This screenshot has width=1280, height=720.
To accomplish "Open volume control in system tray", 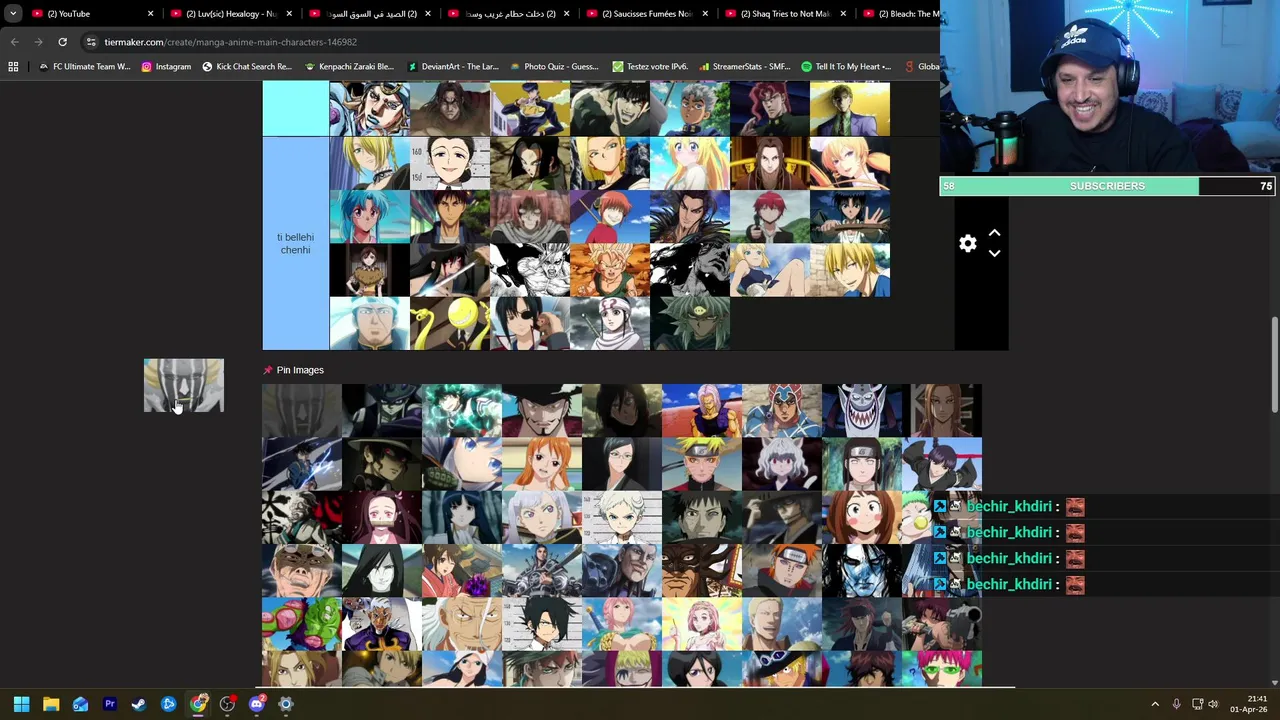I will point(1213,704).
